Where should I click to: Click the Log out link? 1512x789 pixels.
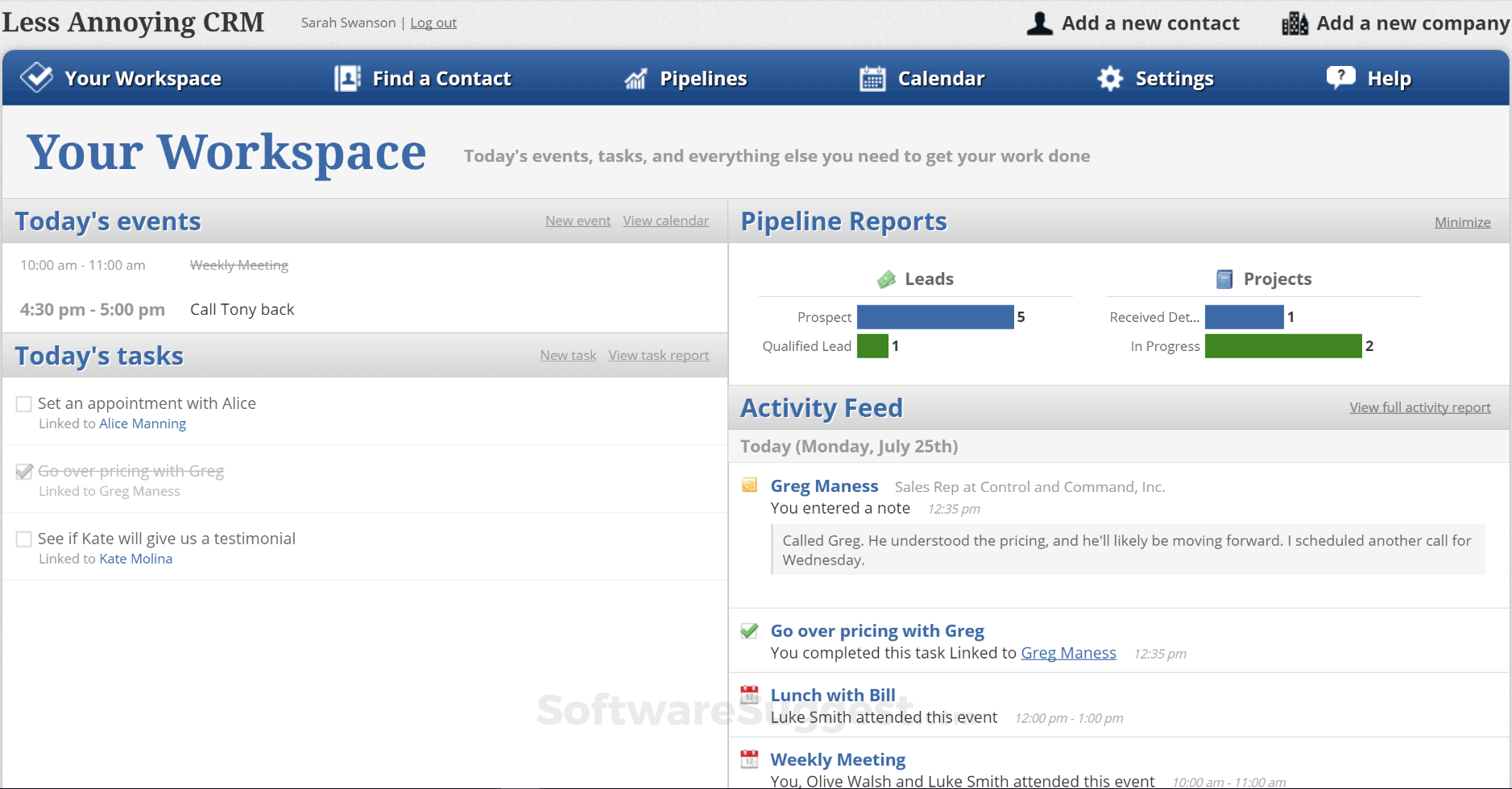point(433,23)
